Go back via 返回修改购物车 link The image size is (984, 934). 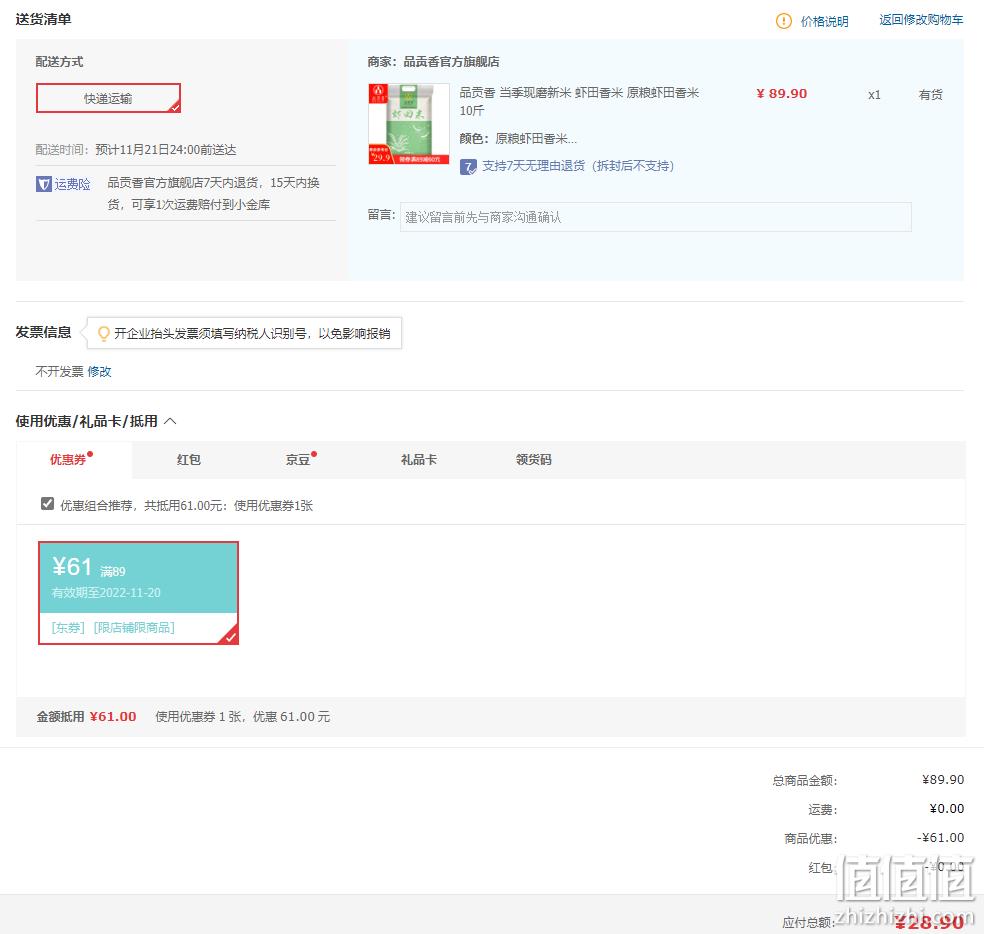click(921, 20)
